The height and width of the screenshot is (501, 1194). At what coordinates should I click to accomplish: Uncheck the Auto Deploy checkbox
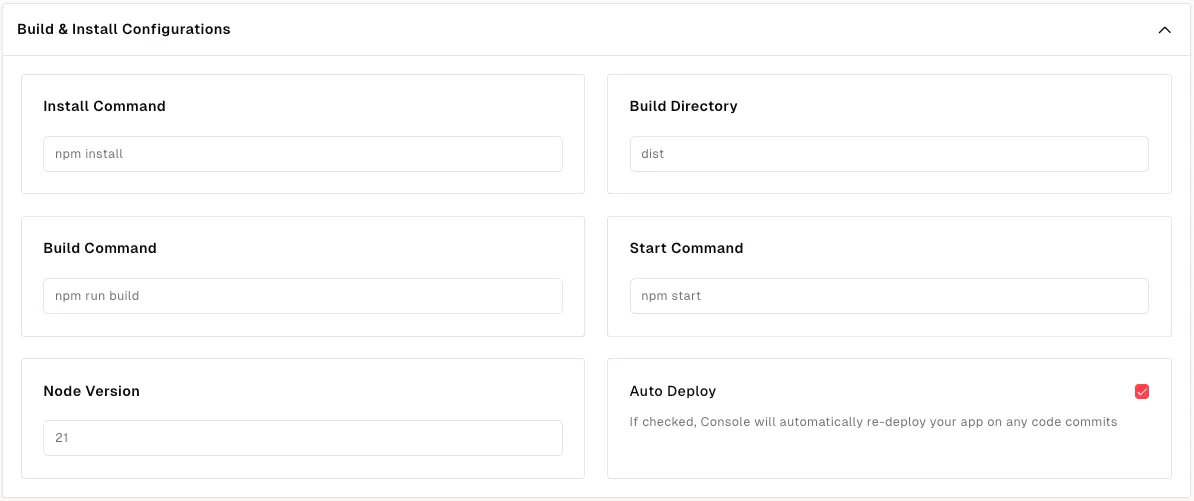[1142, 392]
